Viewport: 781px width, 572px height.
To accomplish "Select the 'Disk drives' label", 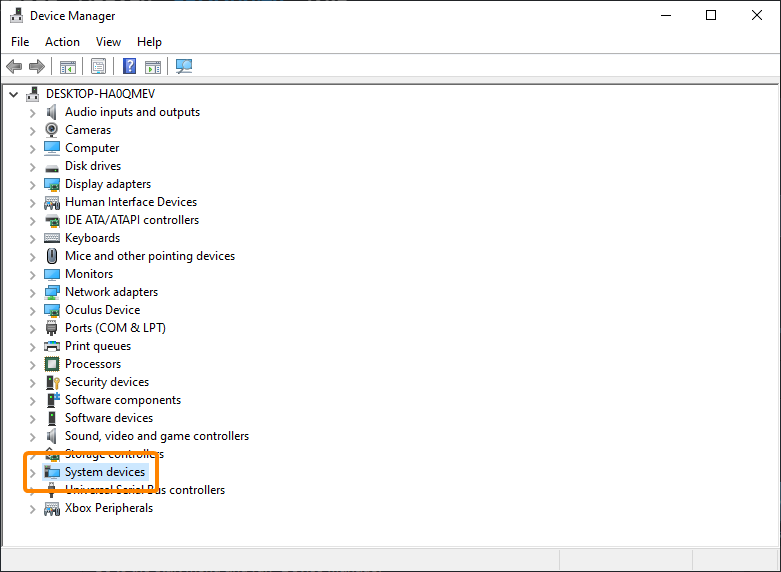I will [x=93, y=166].
